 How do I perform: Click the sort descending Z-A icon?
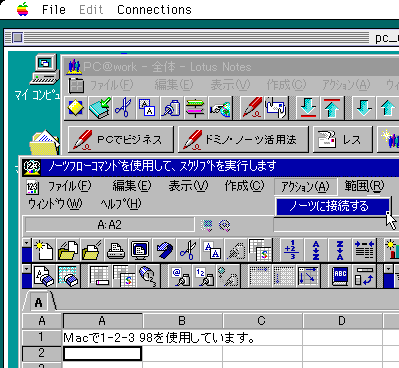click(x=340, y=250)
